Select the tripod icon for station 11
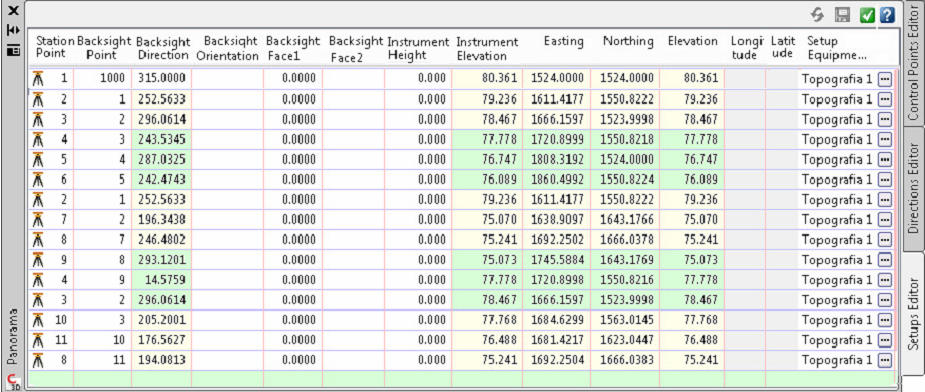Viewport: 925px width, 392px height. click(38, 340)
